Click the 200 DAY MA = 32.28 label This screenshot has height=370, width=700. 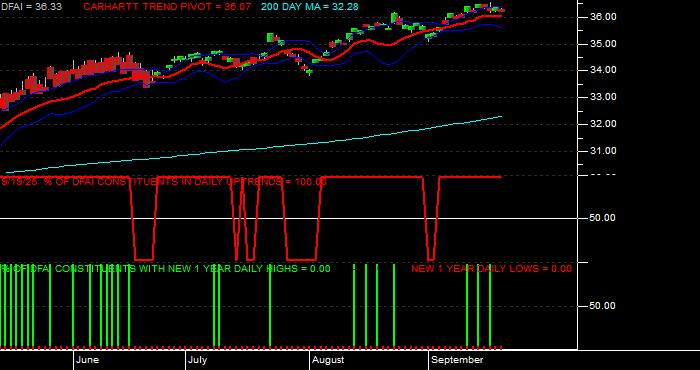tap(309, 7)
